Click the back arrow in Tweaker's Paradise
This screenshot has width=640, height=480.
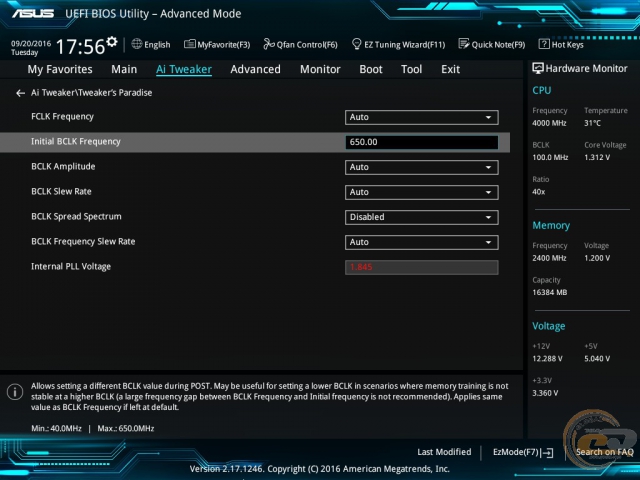20,93
